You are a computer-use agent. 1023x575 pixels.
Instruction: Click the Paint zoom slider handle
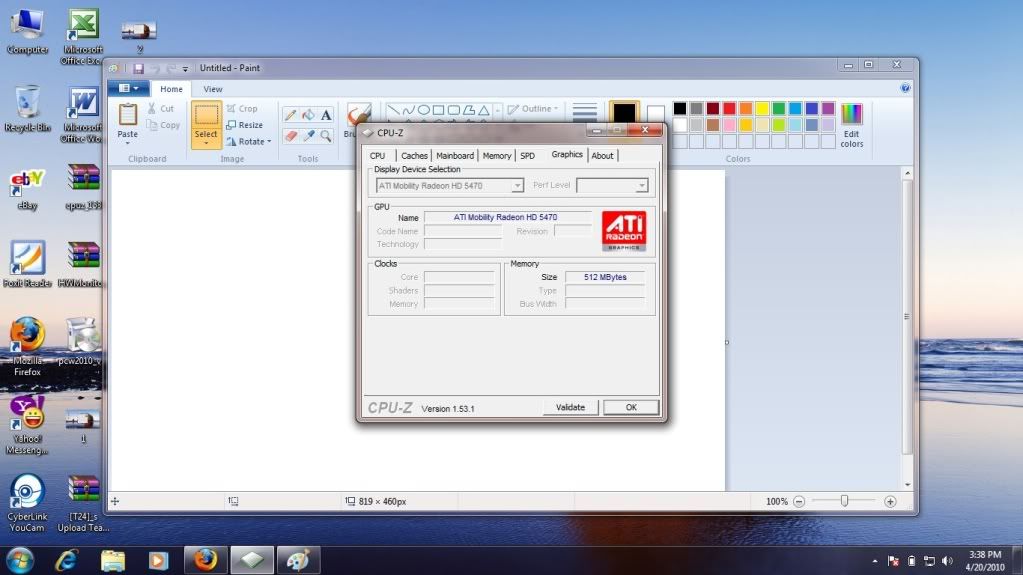844,501
